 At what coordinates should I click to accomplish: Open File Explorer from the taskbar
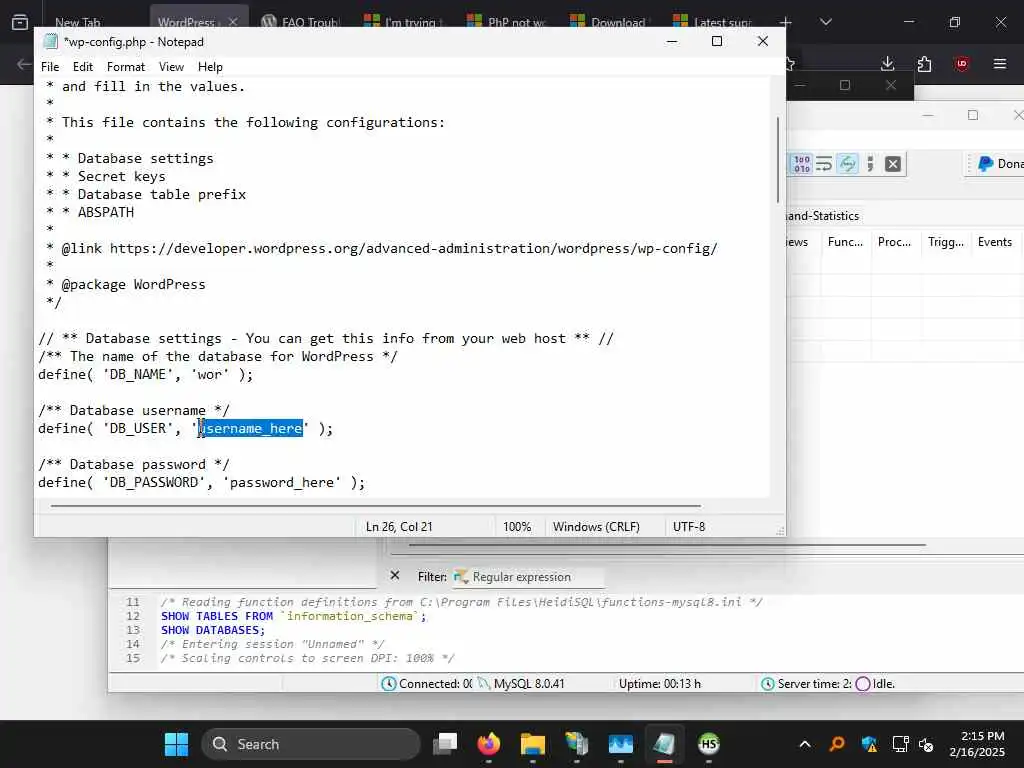(x=532, y=744)
